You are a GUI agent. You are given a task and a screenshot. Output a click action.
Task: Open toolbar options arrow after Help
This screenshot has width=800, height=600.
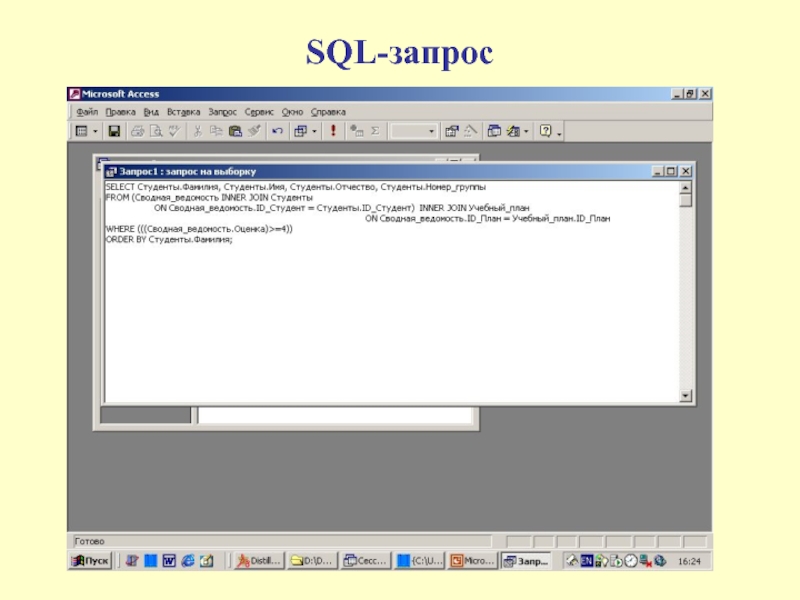(559, 133)
